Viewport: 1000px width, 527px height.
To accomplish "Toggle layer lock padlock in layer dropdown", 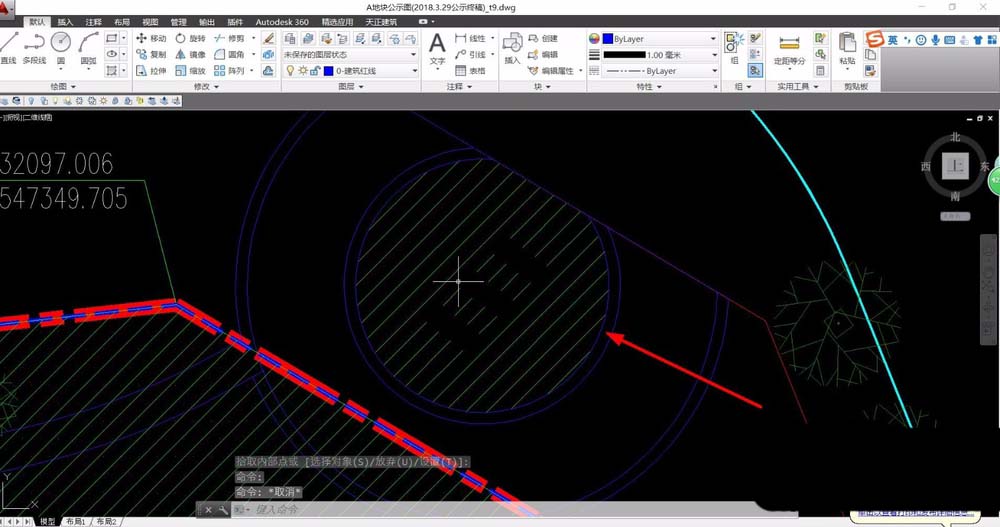I will 315,71.
